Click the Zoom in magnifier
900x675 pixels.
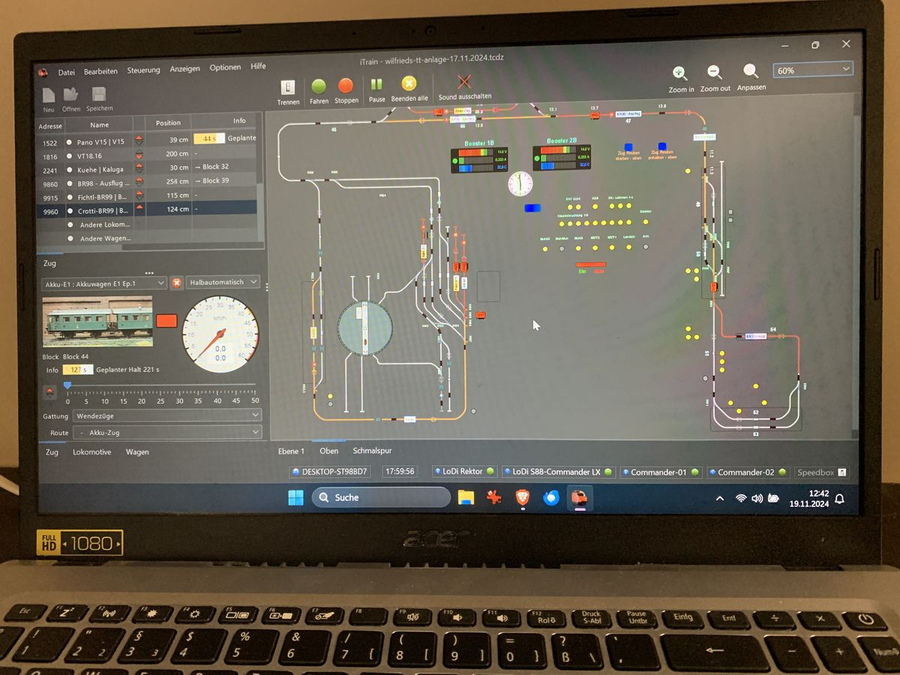click(x=680, y=73)
